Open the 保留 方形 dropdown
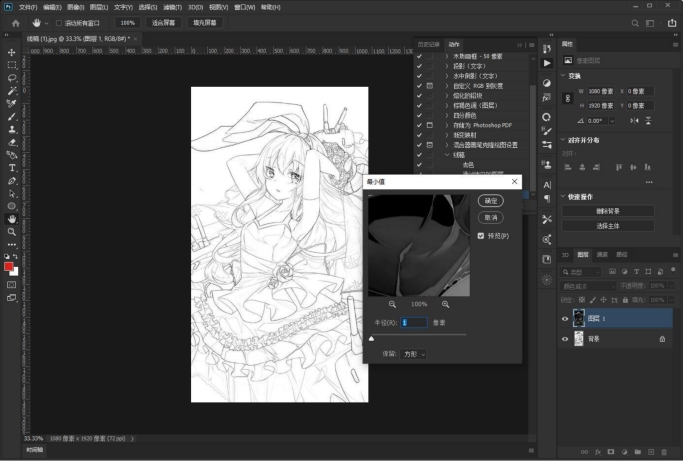The width and height of the screenshot is (683, 461). coord(413,354)
